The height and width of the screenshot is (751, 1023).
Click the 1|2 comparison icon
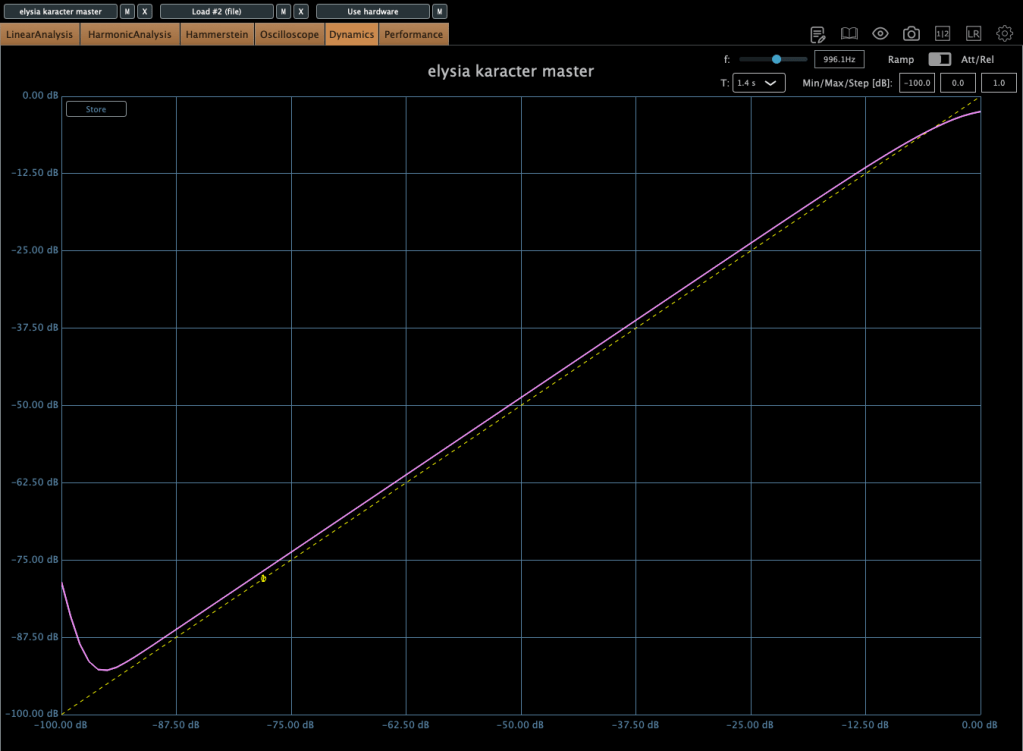click(942, 34)
